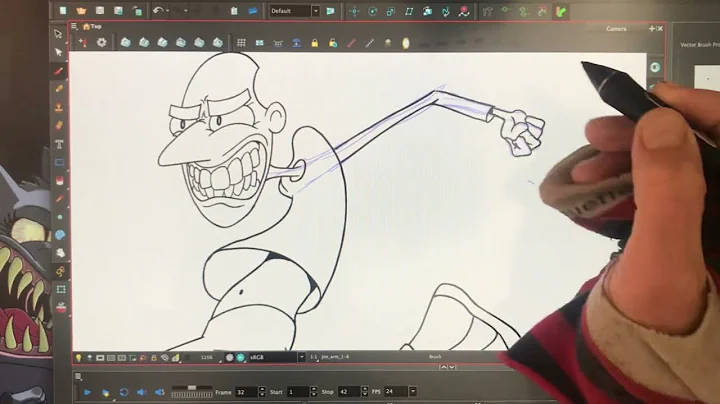Image resolution: width=720 pixels, height=404 pixels.
Task: Increase the Frame value stepper
Action: pos(262,389)
